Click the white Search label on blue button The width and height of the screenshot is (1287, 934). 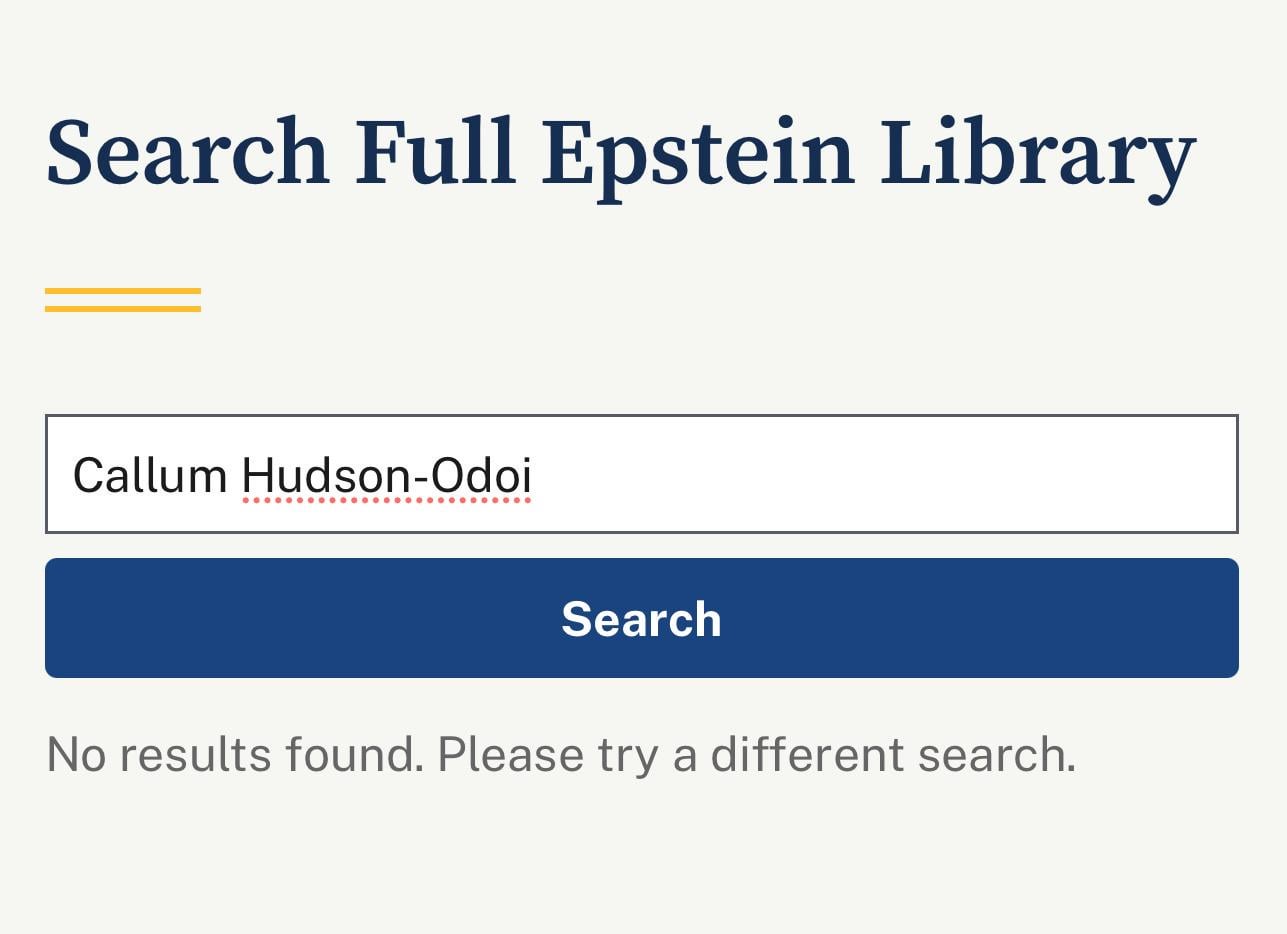coord(641,619)
